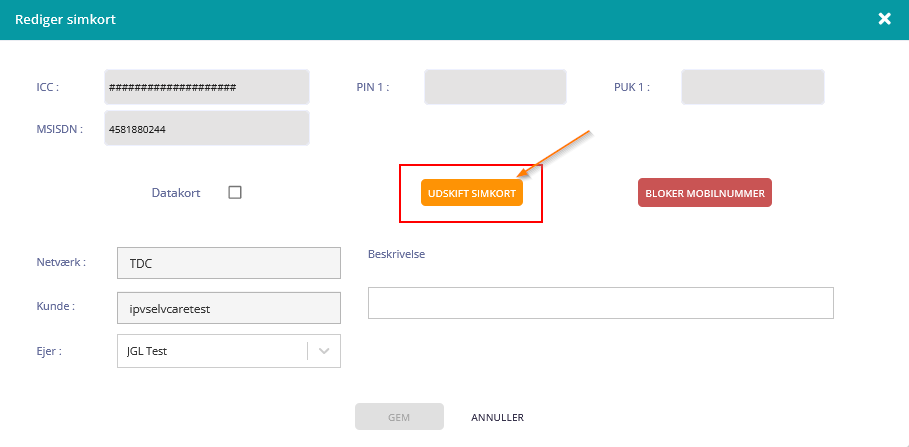The width and height of the screenshot is (909, 447).
Task: Click the Rediger simkort title text
Action: point(66,19)
